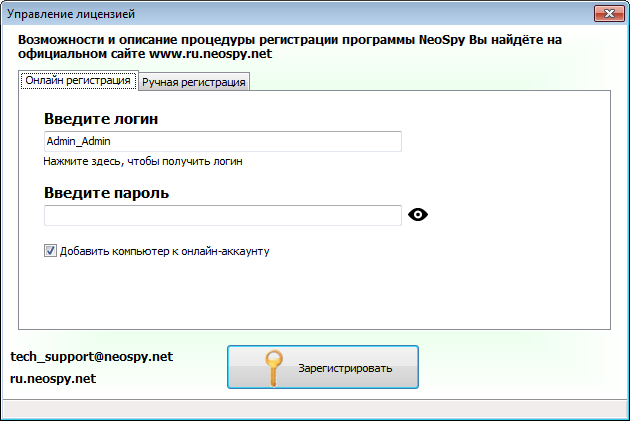630x421 pixels.
Task: Click the Зарегистрировать button
Action: point(323,367)
